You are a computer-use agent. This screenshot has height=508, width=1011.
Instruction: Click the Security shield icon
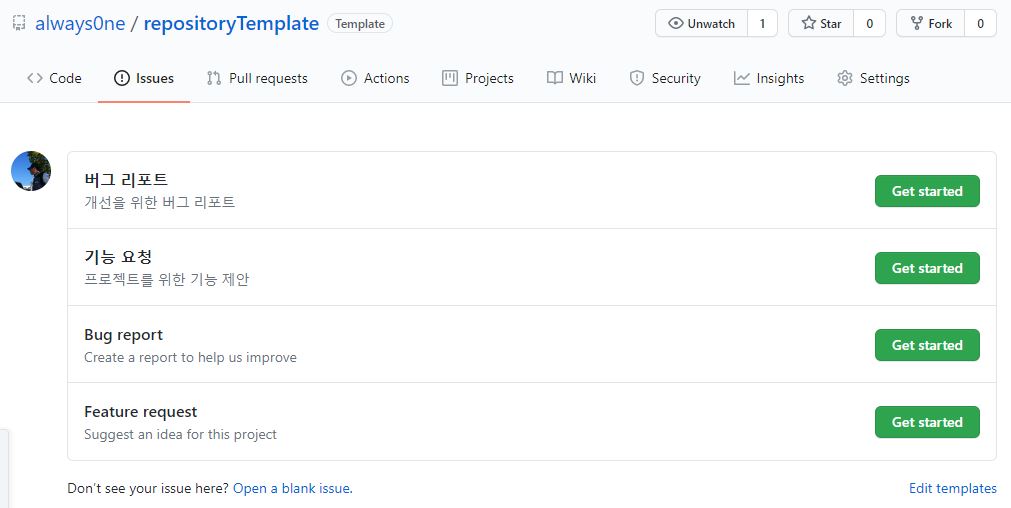636,78
